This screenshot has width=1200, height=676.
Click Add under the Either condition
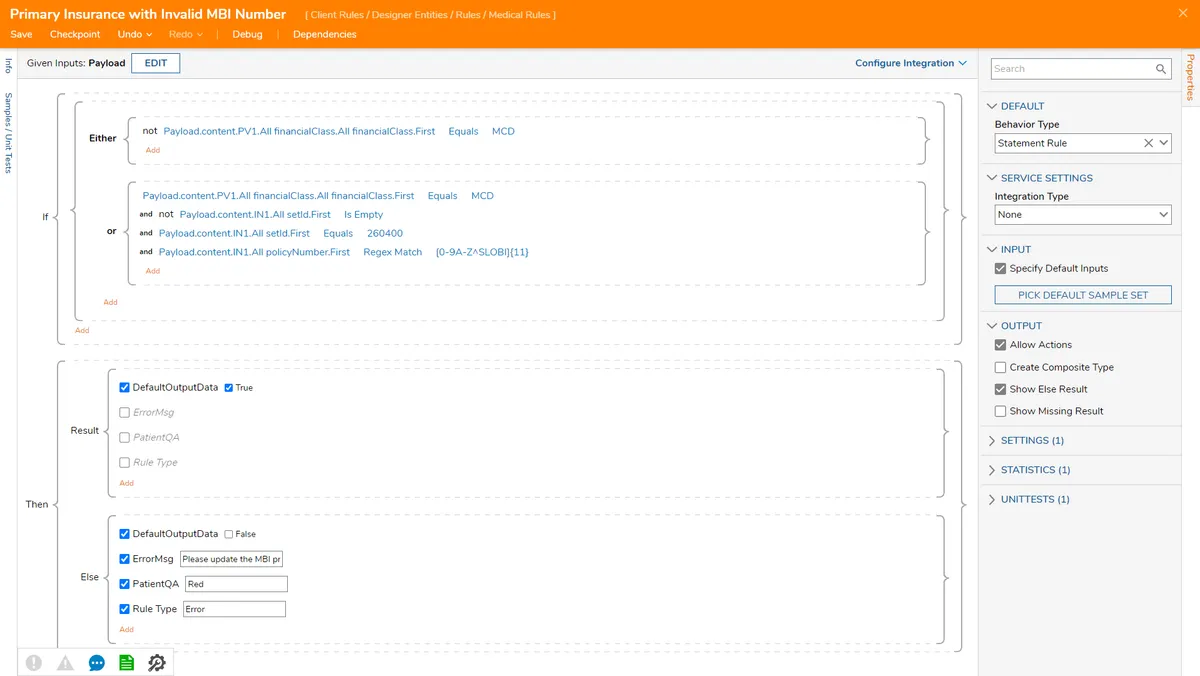[x=152, y=150]
